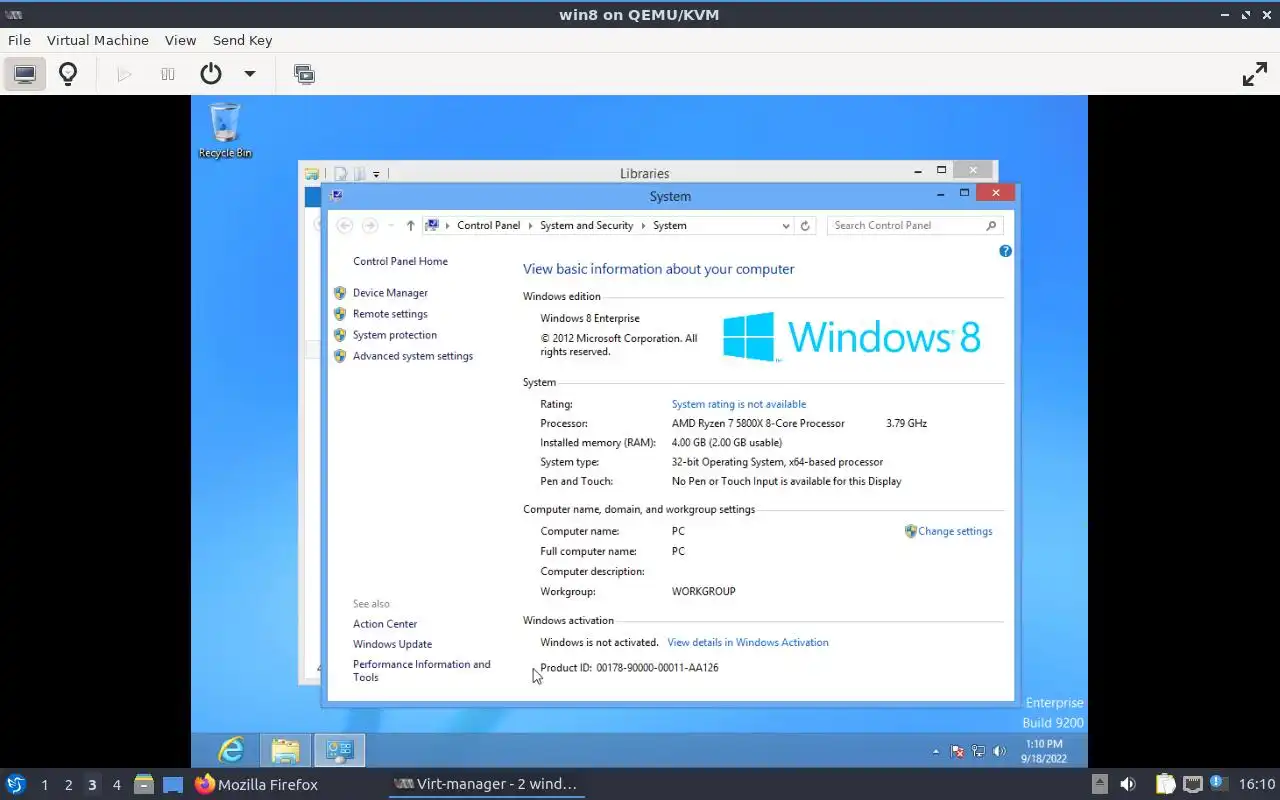The image size is (1280, 800).
Task: Open the host application launcher menu
Action: tap(15, 785)
